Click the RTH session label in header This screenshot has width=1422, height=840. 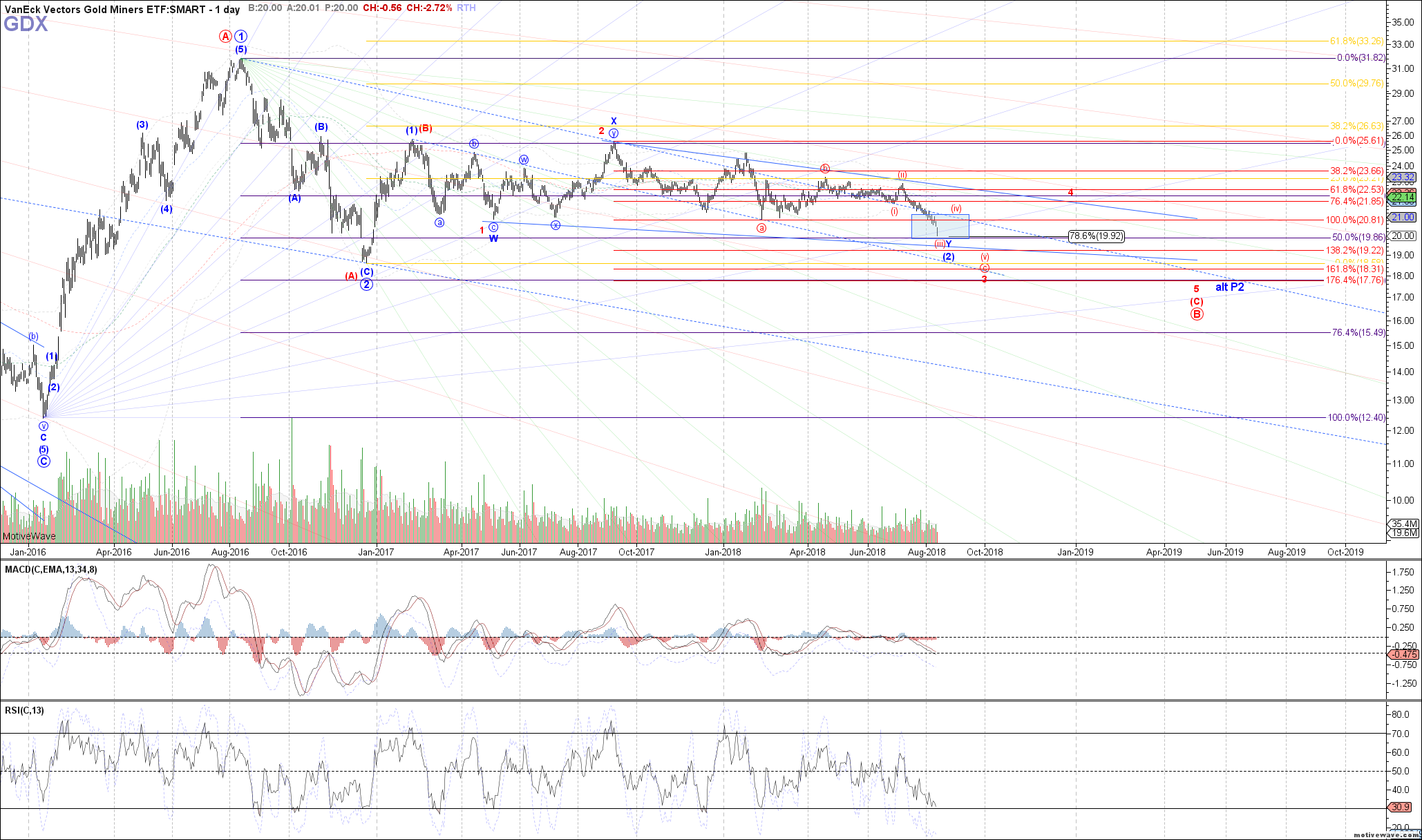point(466,8)
